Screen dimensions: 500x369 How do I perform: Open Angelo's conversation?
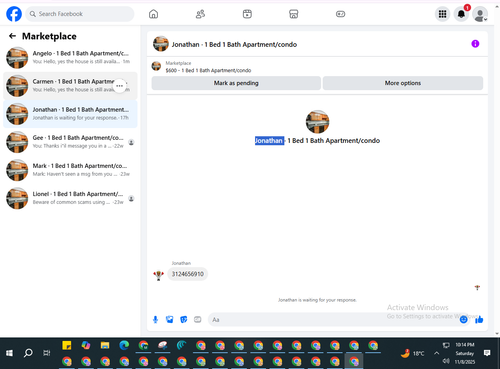70,57
